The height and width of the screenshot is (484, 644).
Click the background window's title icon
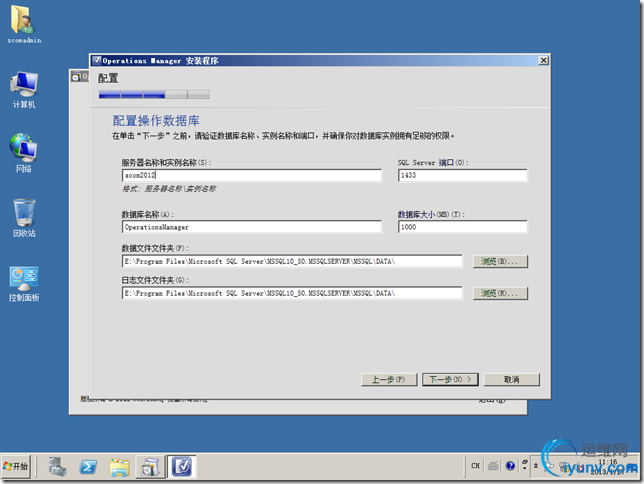click(76, 76)
